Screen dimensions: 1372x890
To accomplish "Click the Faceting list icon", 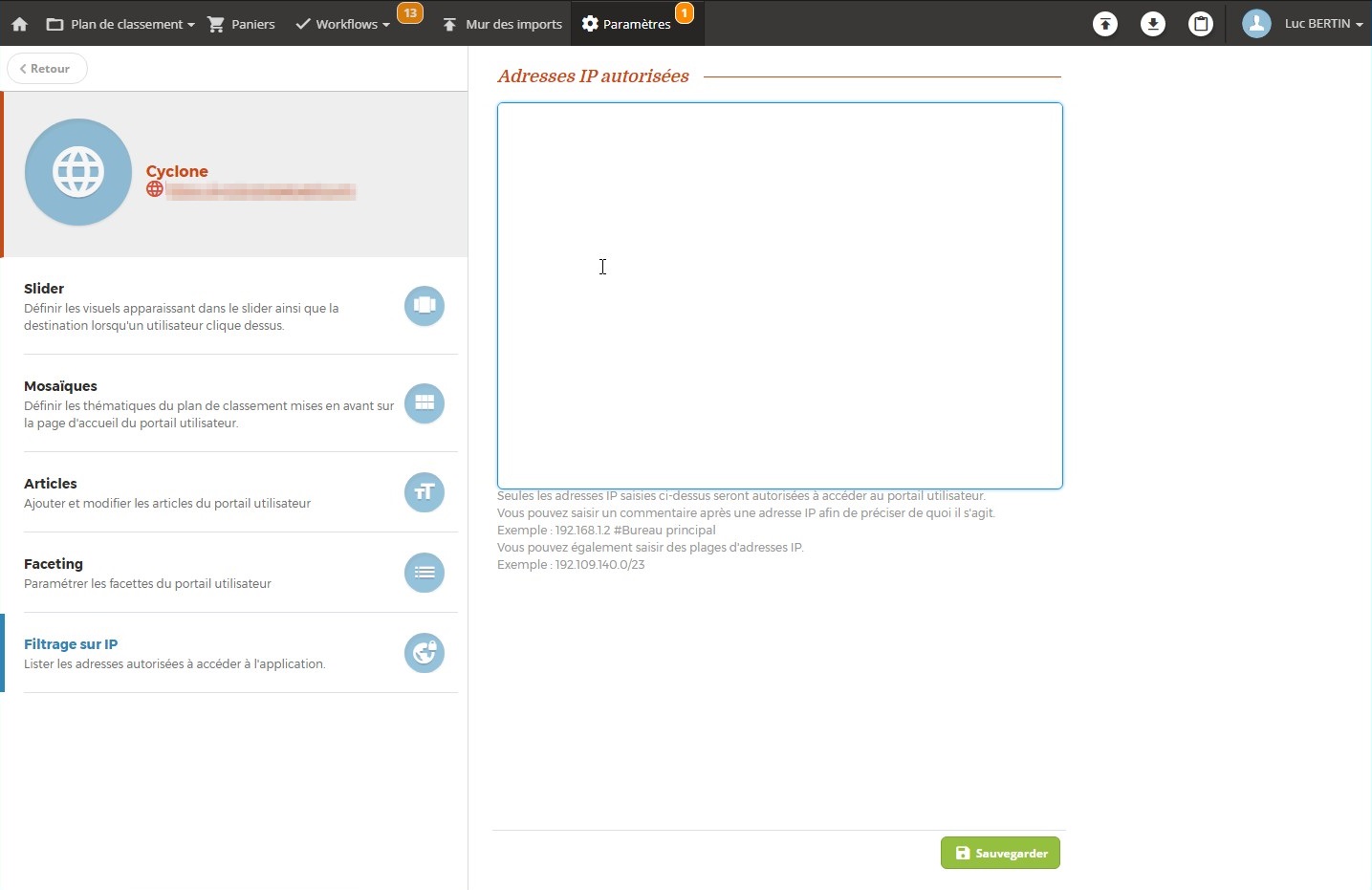I will tap(425, 573).
